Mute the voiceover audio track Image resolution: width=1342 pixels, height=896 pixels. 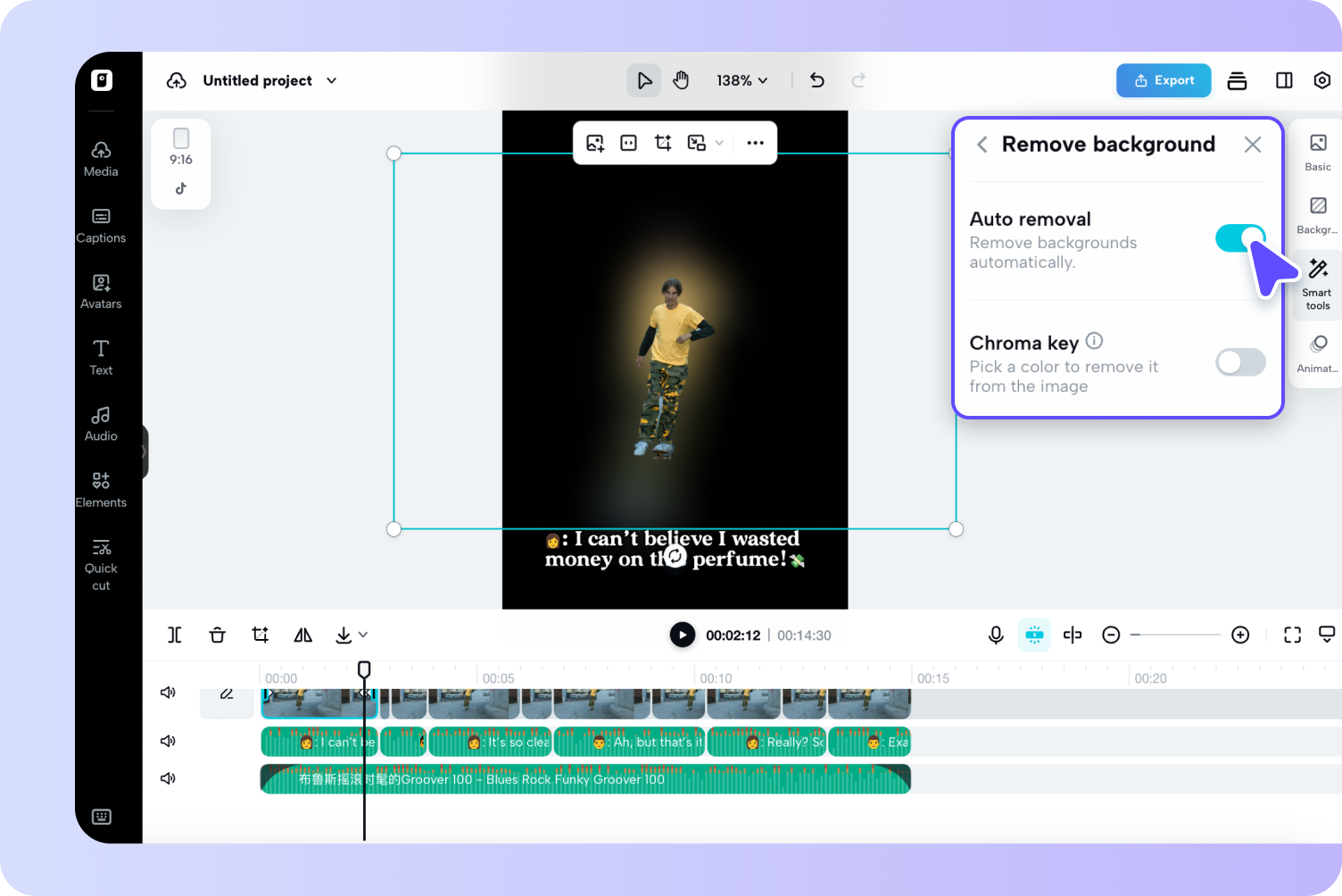click(x=168, y=741)
